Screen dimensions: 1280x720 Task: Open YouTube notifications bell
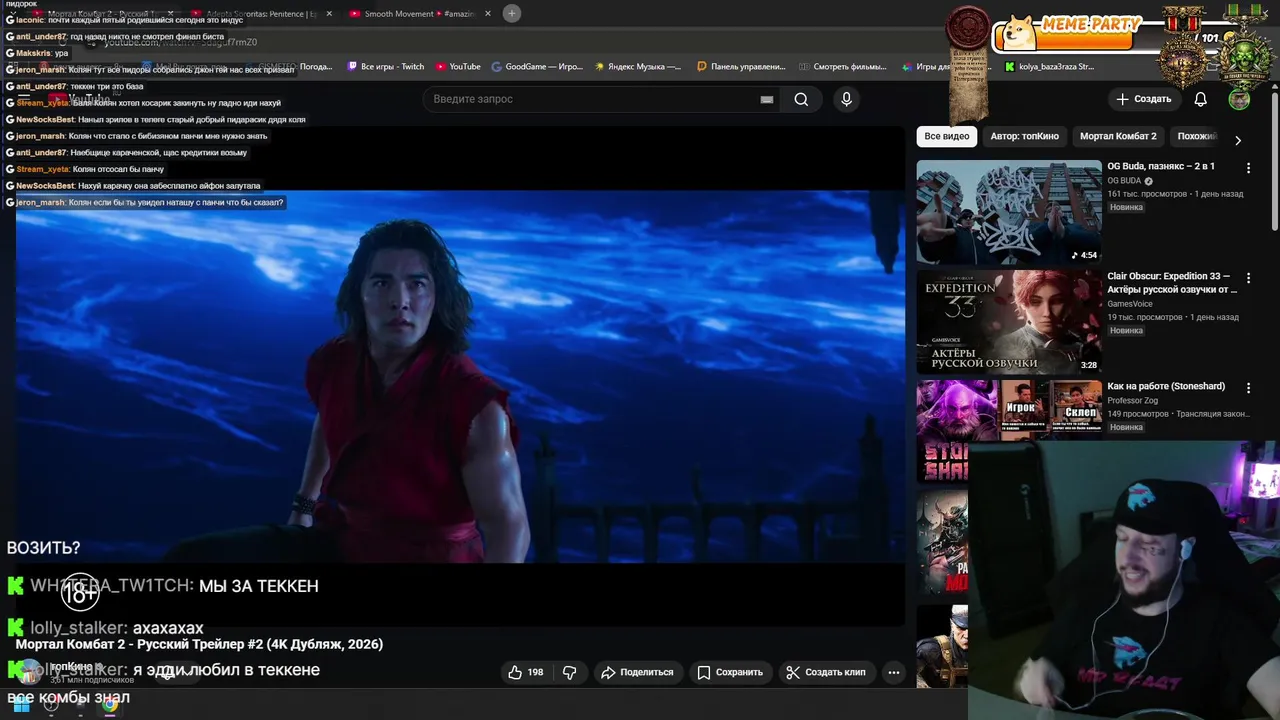(1201, 99)
